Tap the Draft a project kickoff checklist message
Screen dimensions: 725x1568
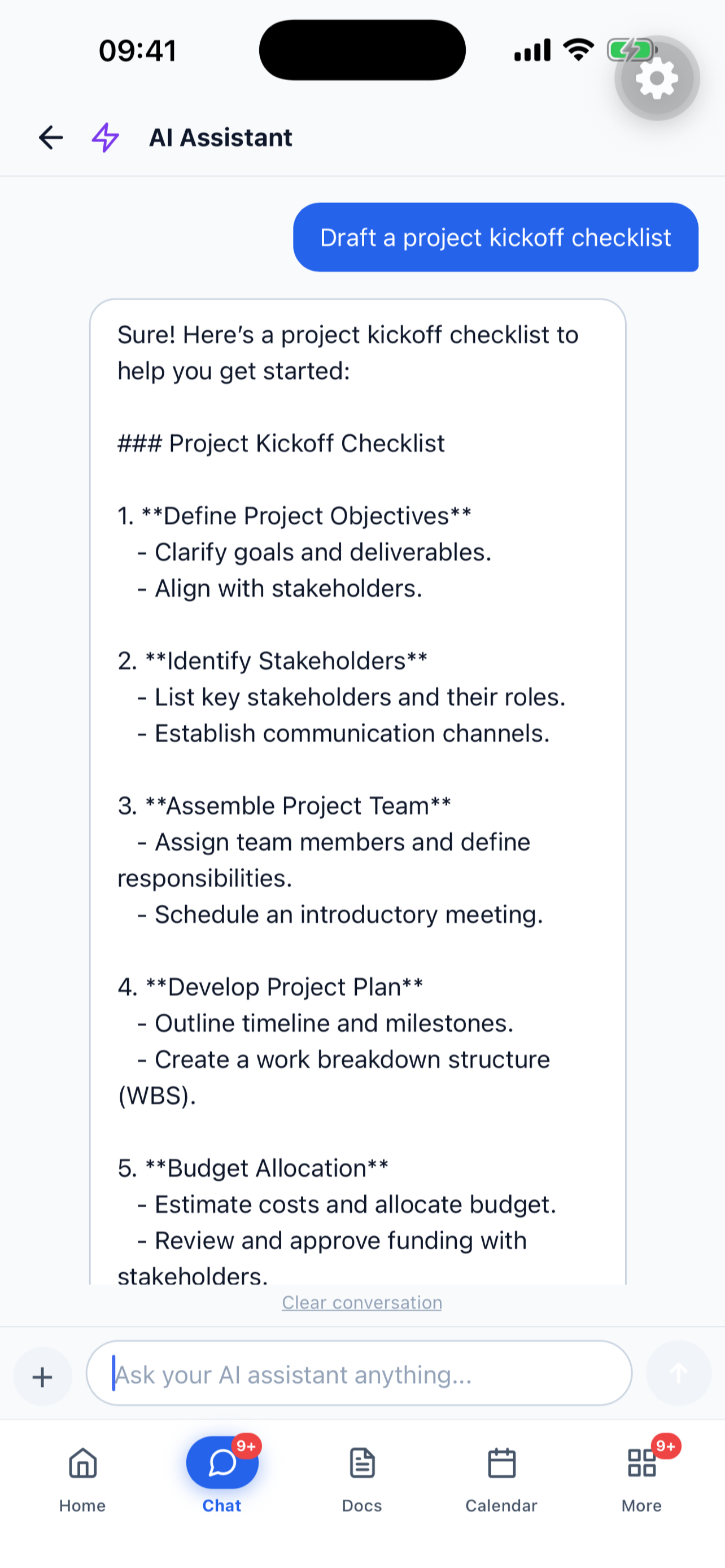(496, 238)
